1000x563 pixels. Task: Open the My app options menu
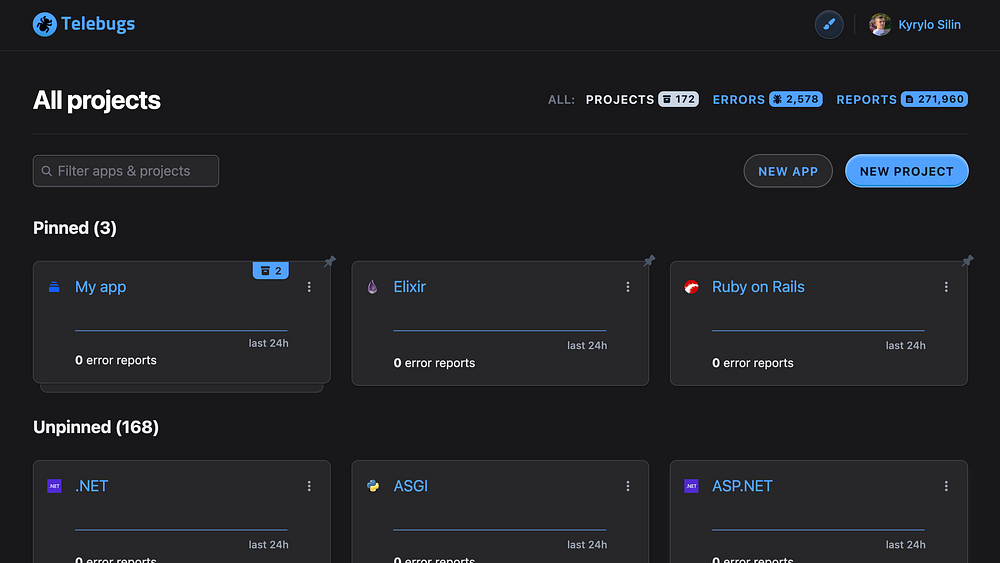click(309, 287)
